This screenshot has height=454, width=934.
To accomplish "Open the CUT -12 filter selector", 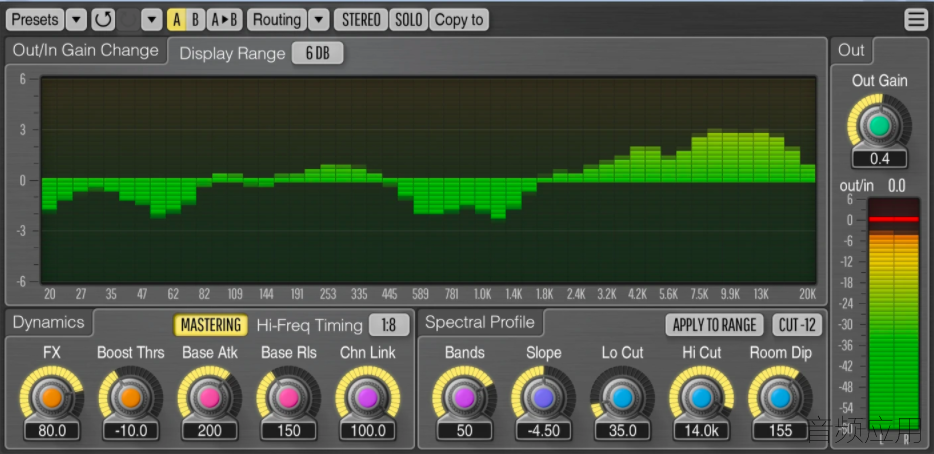I will [x=797, y=325].
